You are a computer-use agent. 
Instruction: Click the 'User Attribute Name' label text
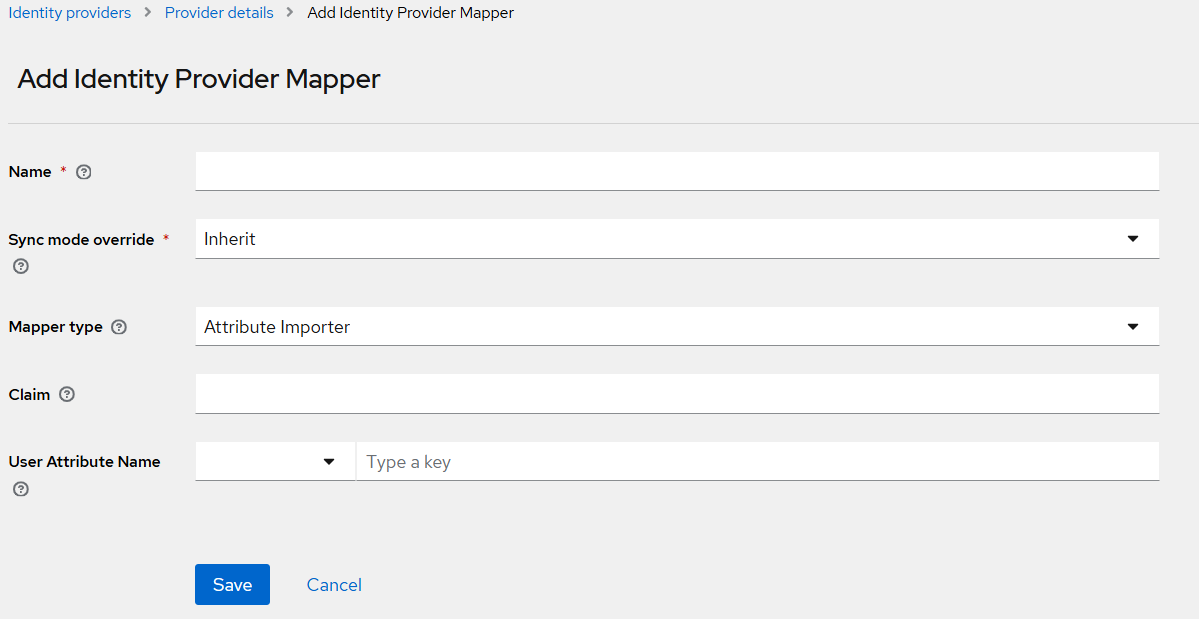(84, 462)
